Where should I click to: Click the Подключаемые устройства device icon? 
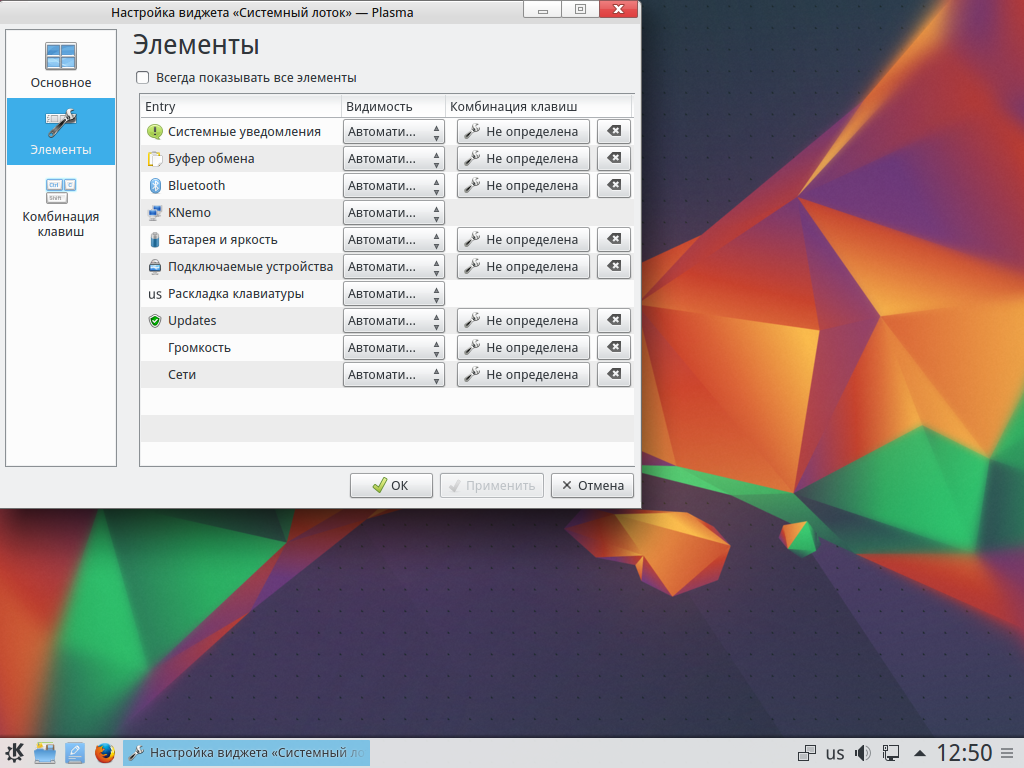(x=155, y=266)
